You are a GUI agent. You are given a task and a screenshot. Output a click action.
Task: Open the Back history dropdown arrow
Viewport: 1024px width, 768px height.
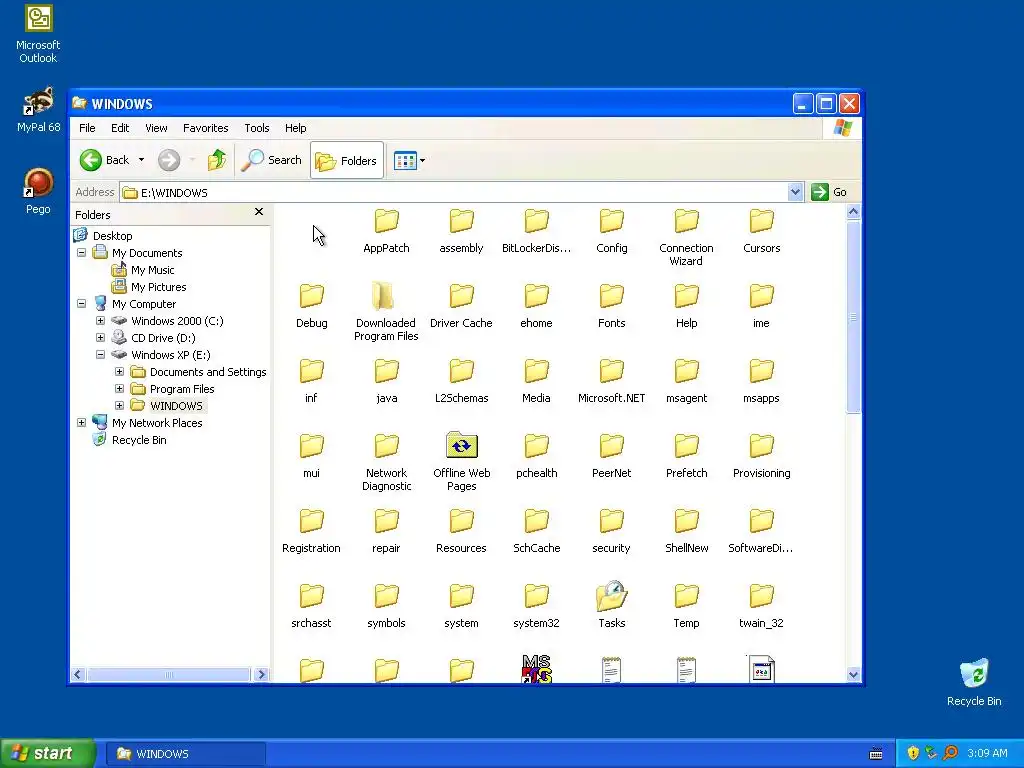pos(141,160)
